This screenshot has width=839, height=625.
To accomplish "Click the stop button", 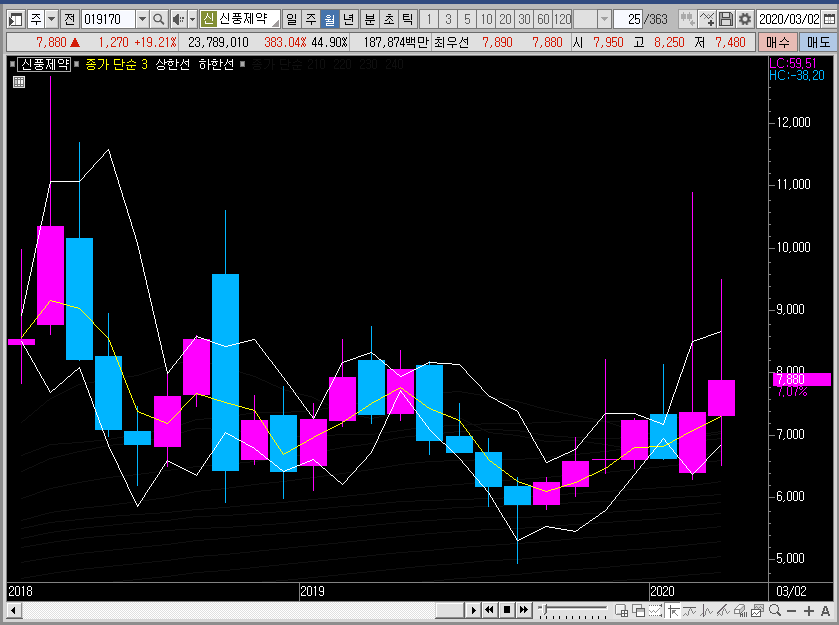I will (507, 610).
